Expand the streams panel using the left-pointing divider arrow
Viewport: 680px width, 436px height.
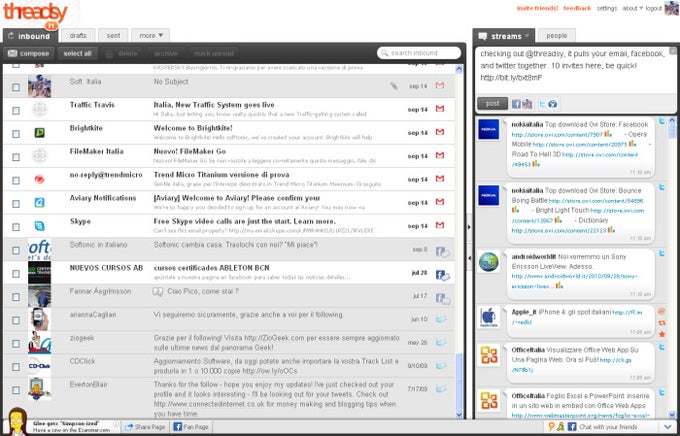pos(469,258)
